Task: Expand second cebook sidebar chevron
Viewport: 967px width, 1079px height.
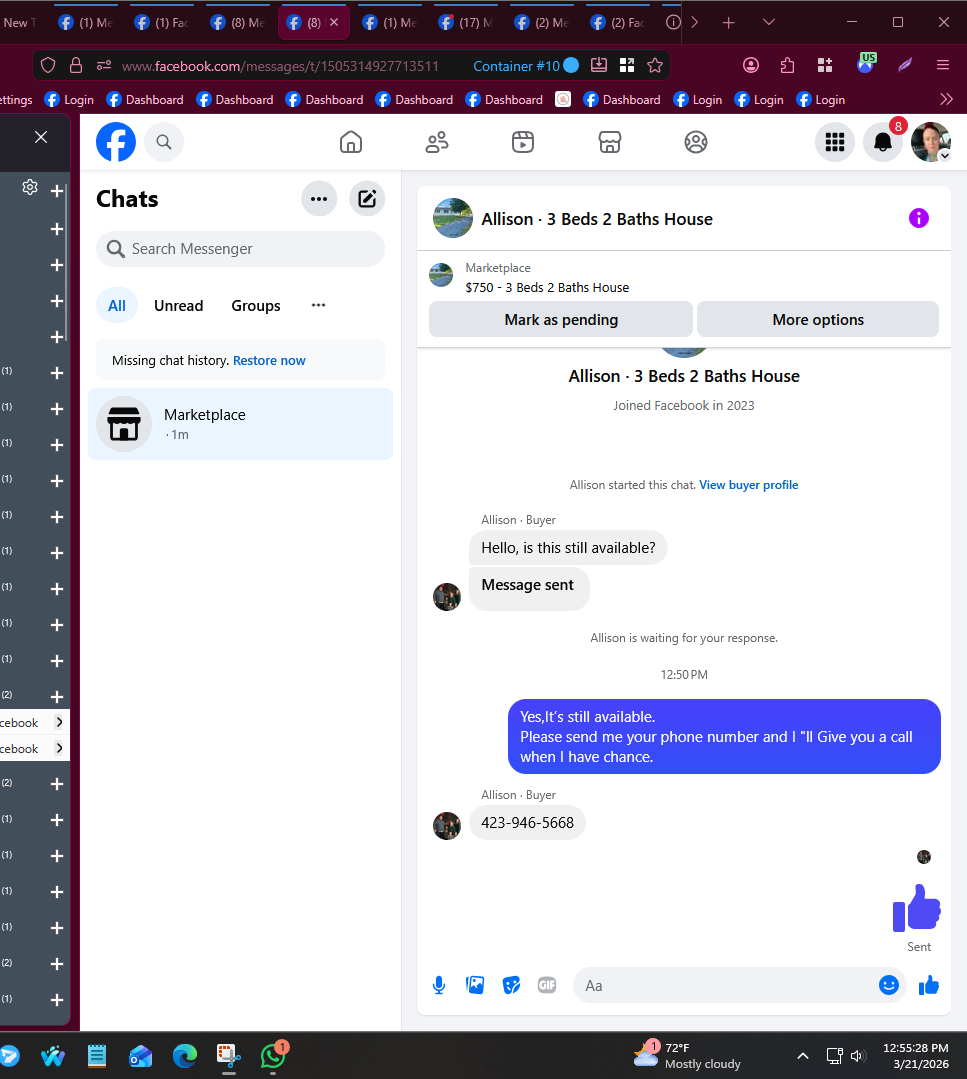Action: tap(59, 748)
